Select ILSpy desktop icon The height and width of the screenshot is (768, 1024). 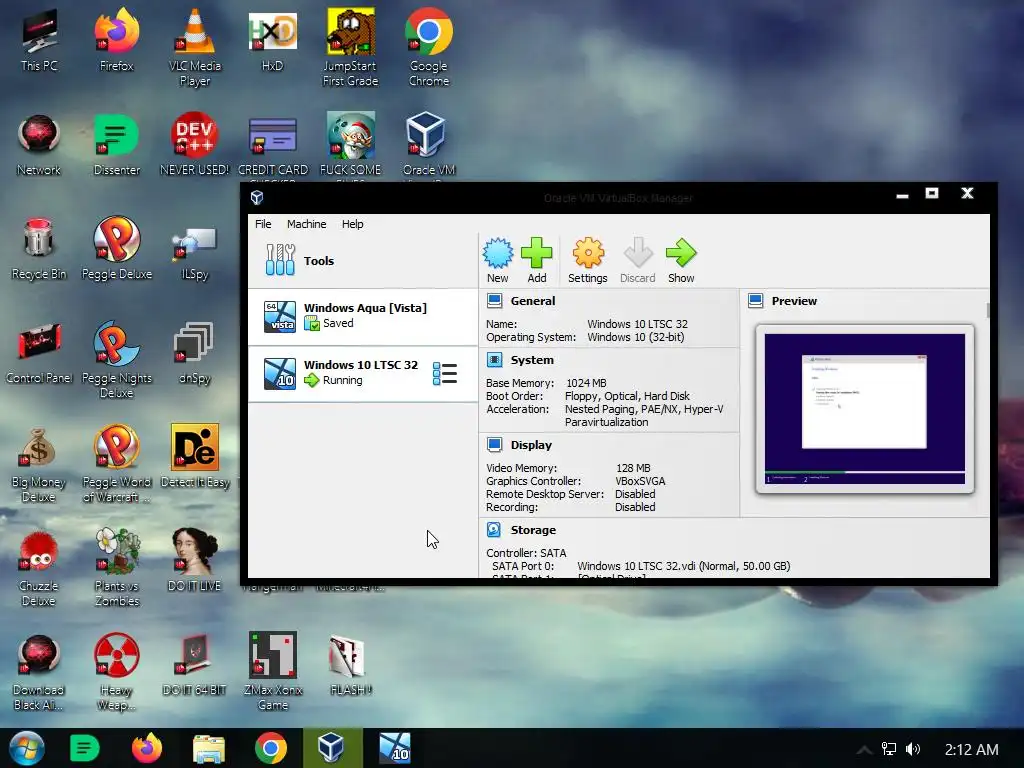coord(195,251)
